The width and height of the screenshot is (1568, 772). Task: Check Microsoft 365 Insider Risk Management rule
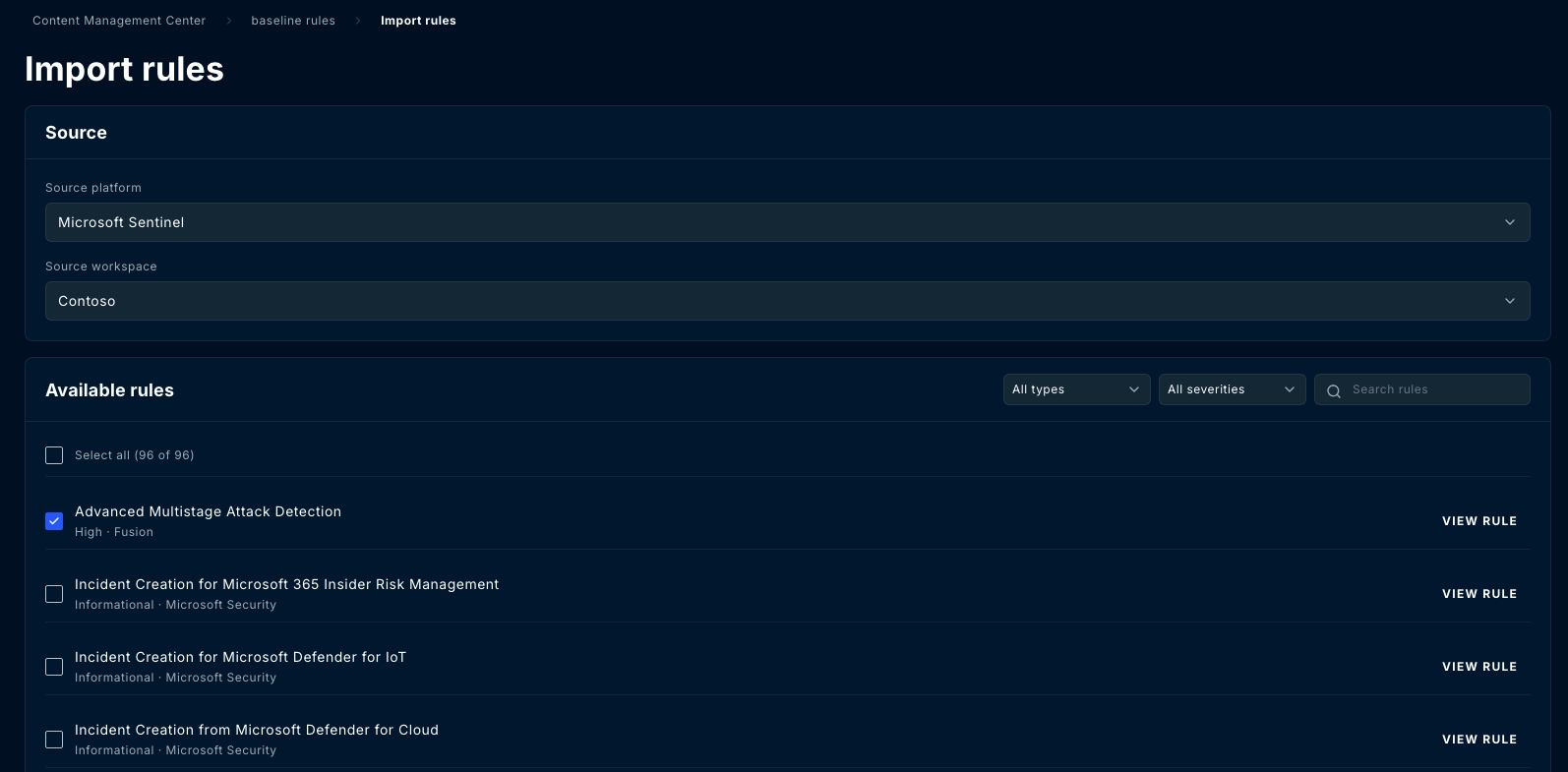(54, 594)
